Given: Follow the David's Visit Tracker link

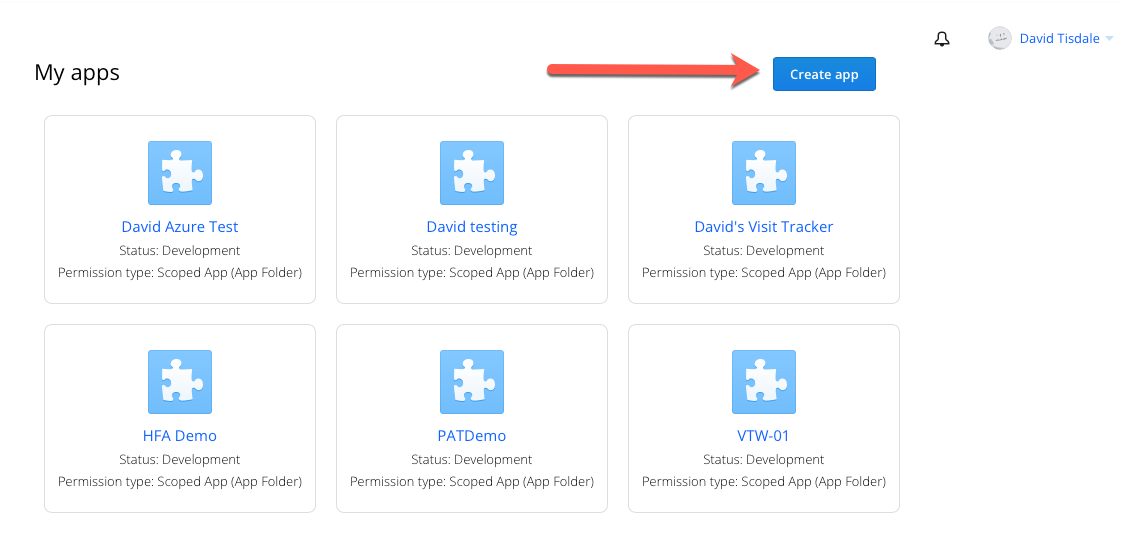Looking at the screenshot, I should coord(764,227).
